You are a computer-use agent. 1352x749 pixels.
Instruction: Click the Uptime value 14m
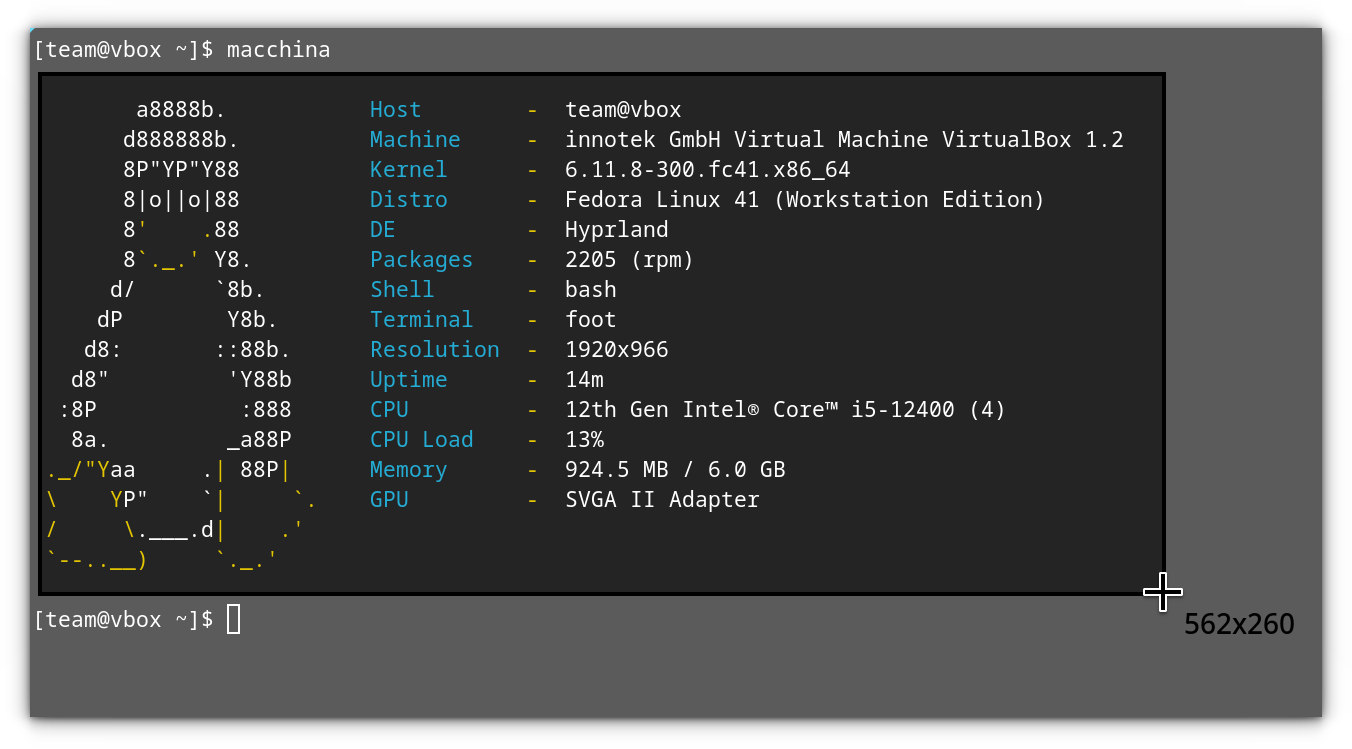(x=583, y=379)
